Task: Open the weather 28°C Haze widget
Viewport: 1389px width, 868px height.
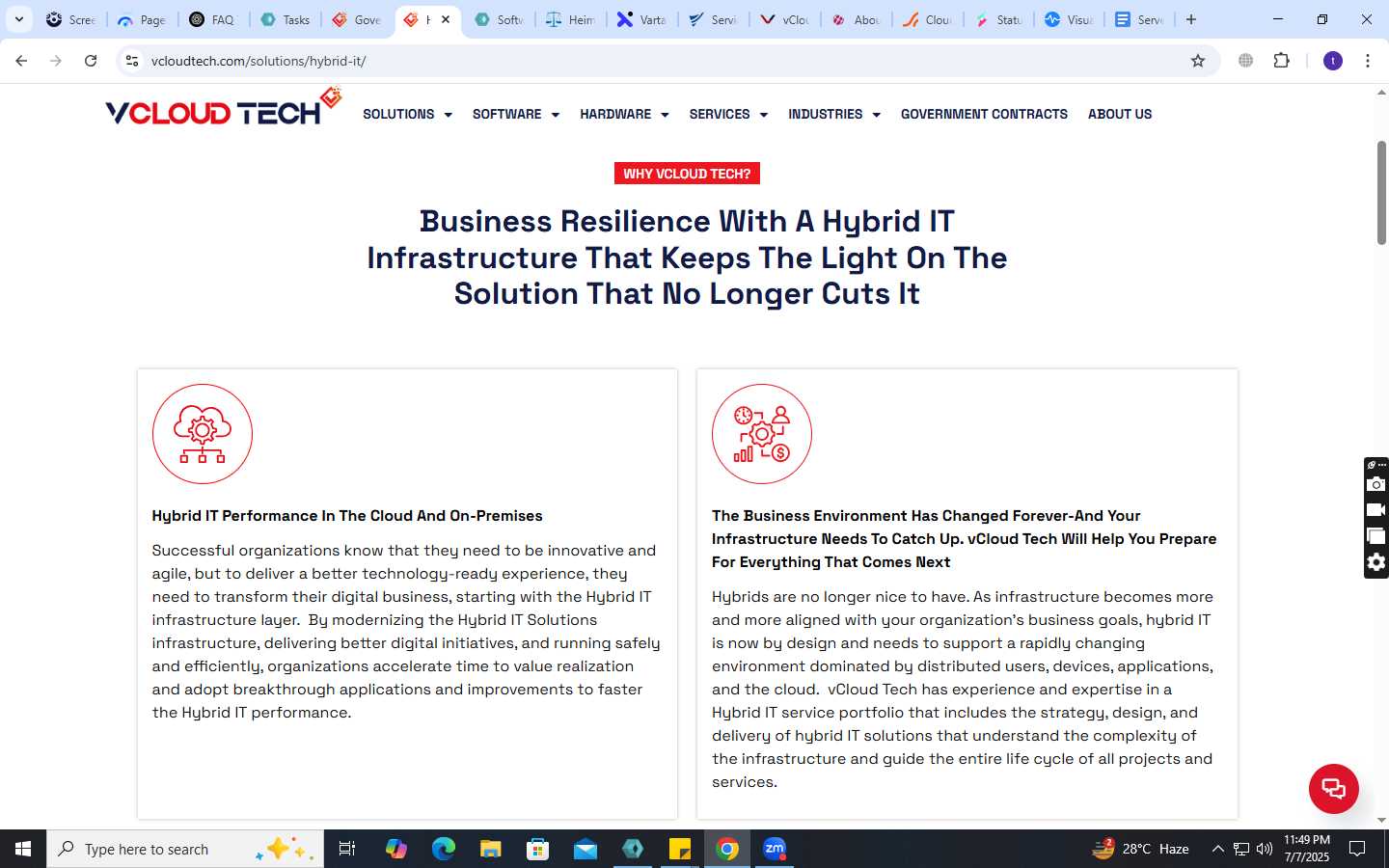Action: coord(1140,849)
